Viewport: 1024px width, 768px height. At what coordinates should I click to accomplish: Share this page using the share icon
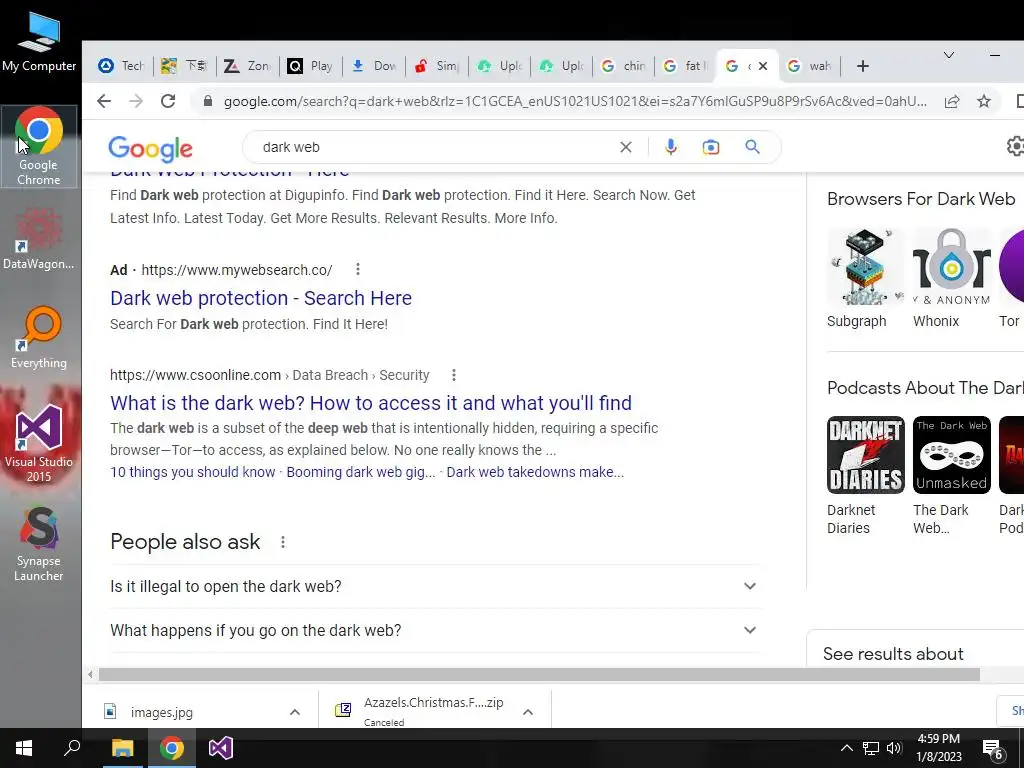(x=952, y=101)
